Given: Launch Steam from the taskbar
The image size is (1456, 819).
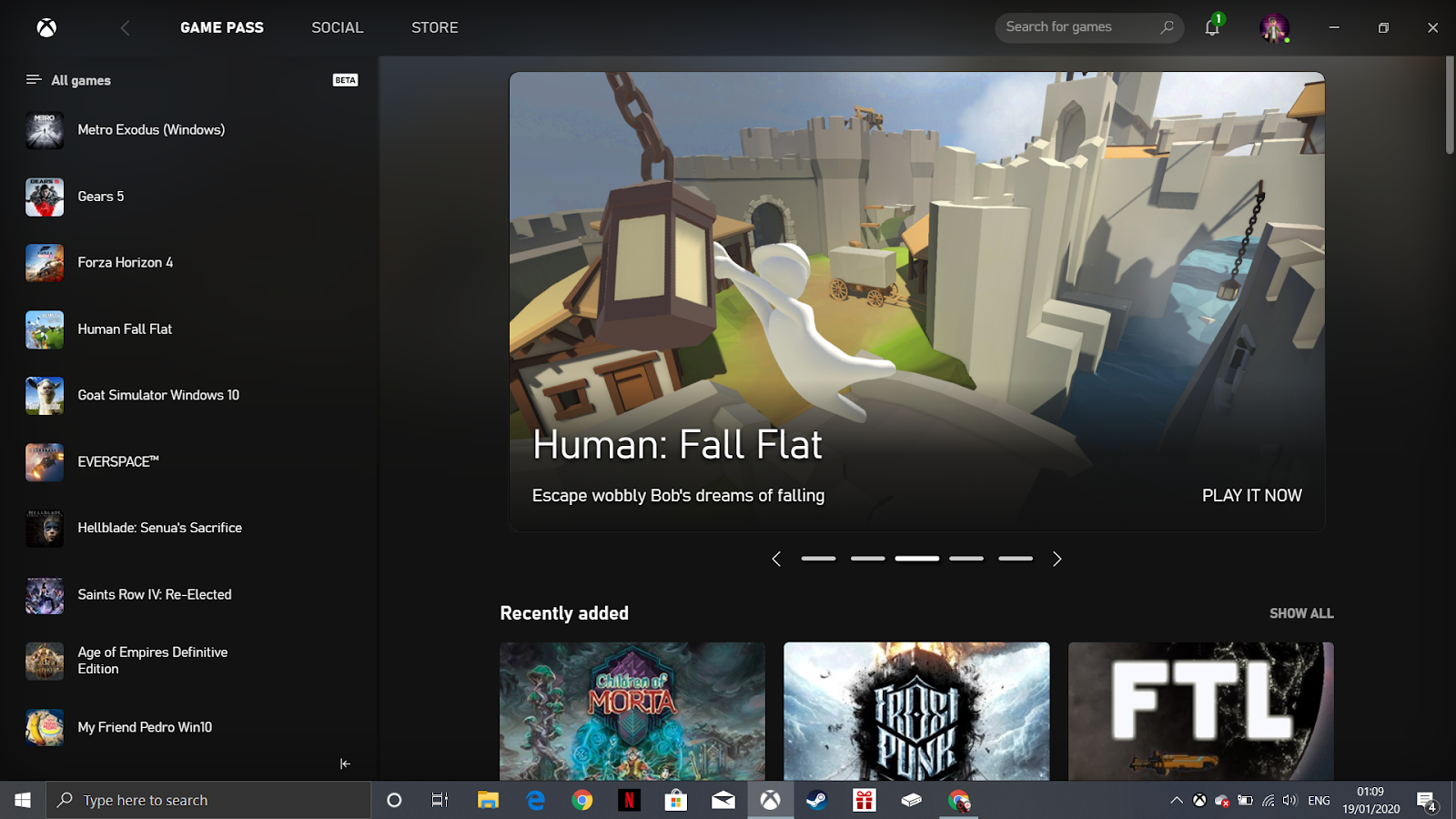Looking at the screenshot, I should coord(817,800).
